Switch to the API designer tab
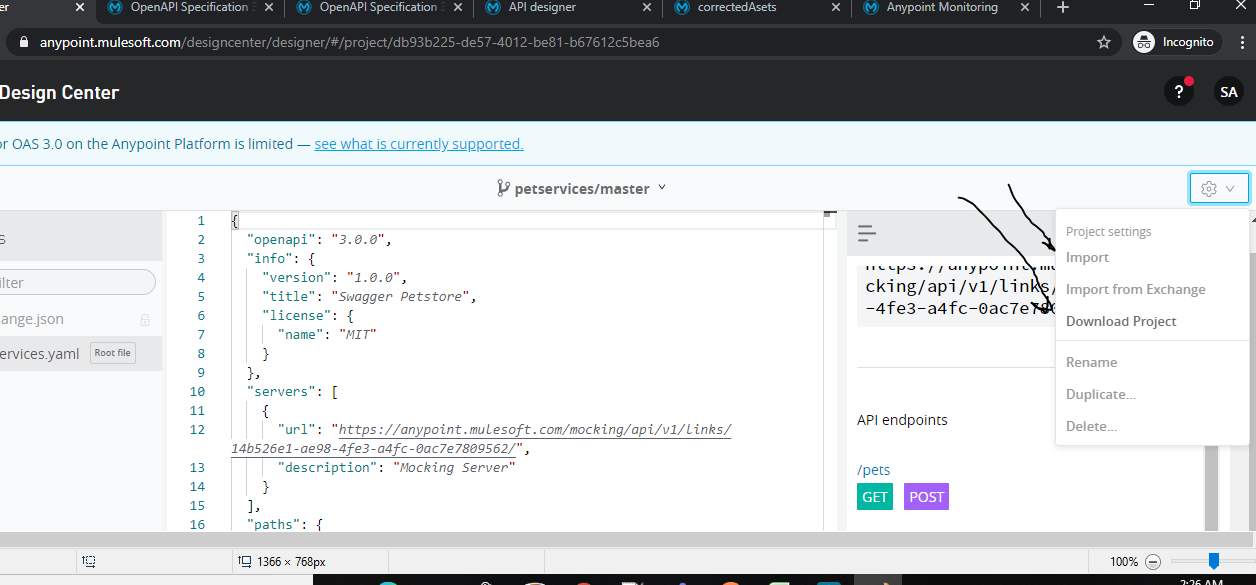This screenshot has height=585, width=1256. coord(541,8)
